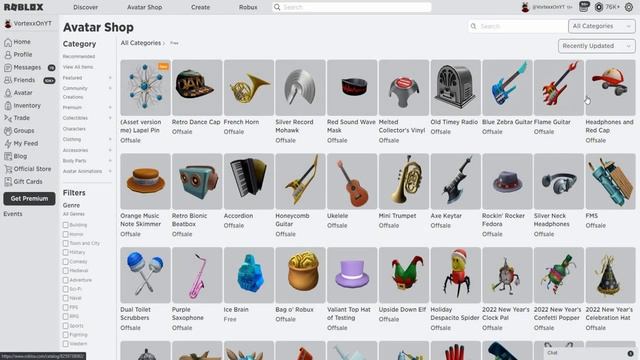This screenshot has height=360, width=640.
Task: Open the Friends sidebar icon
Action: 8,80
